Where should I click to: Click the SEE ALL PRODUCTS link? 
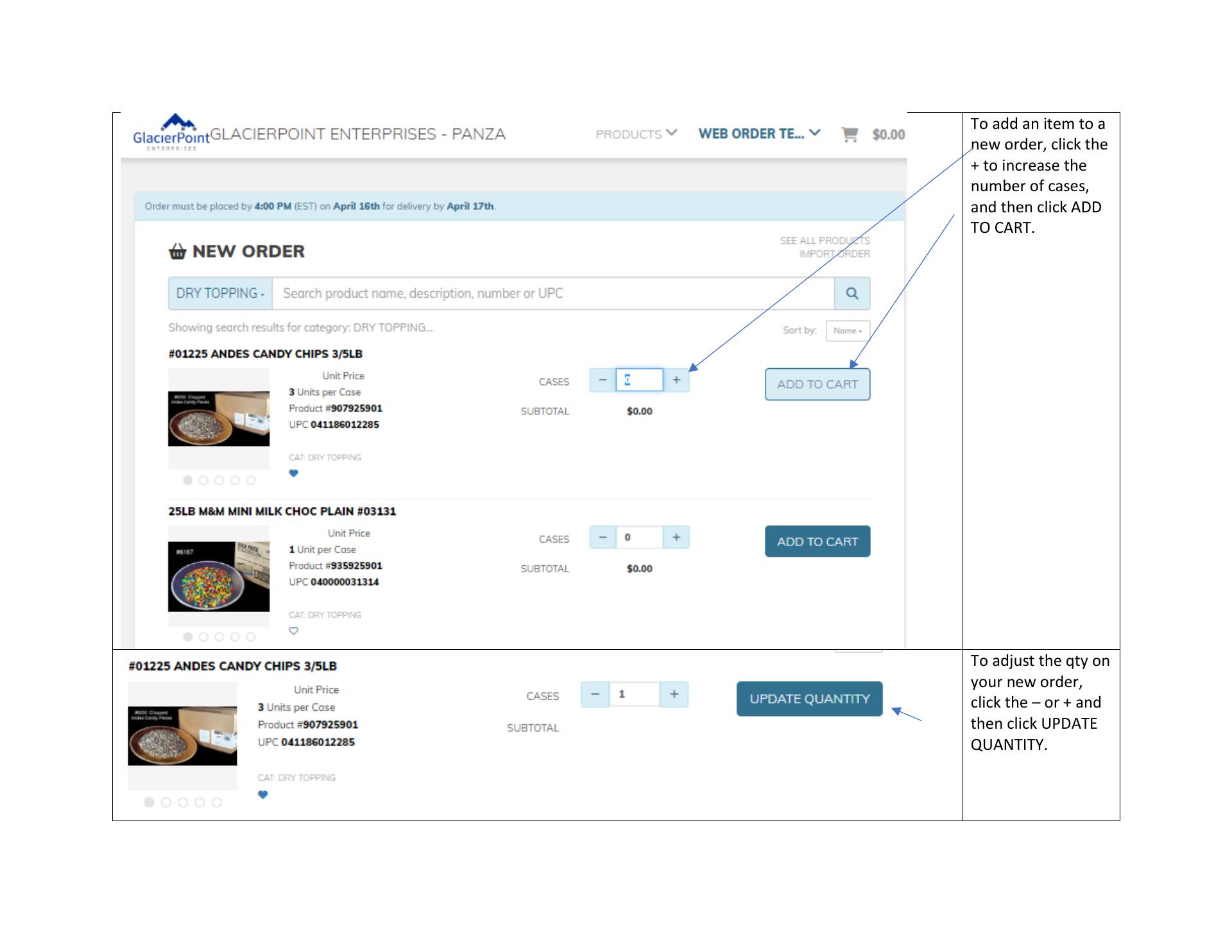pos(825,241)
